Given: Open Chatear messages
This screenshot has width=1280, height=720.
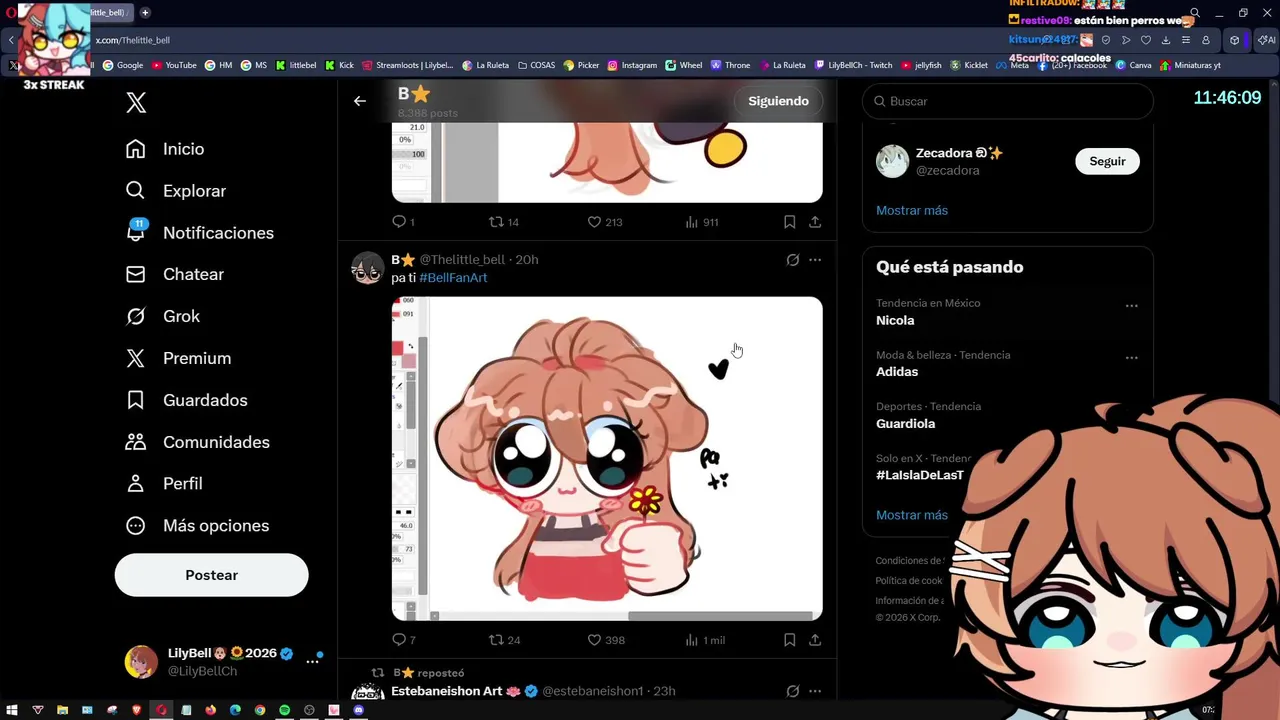Looking at the screenshot, I should 175,274.
